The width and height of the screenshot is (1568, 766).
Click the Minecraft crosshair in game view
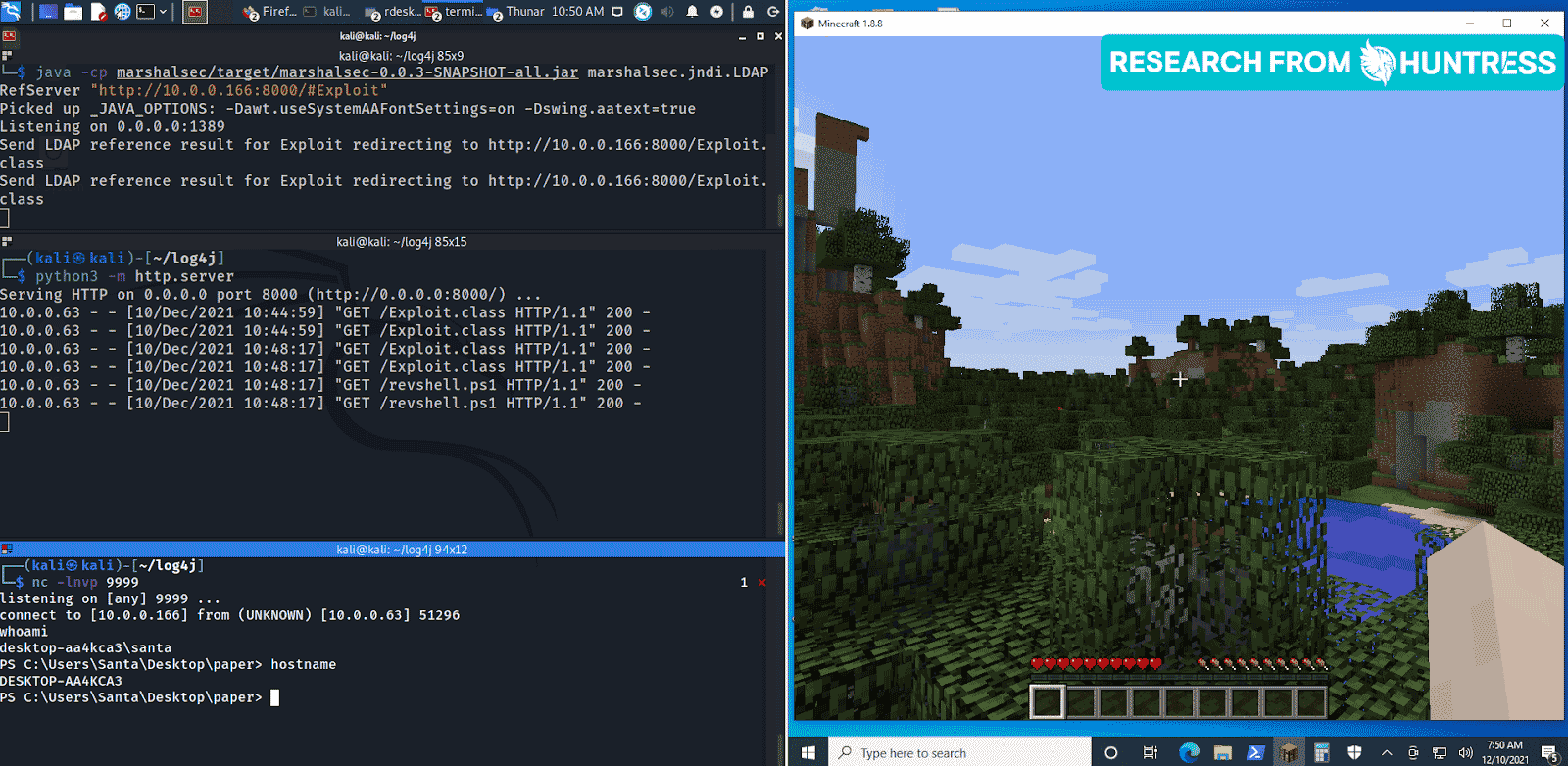(1180, 379)
